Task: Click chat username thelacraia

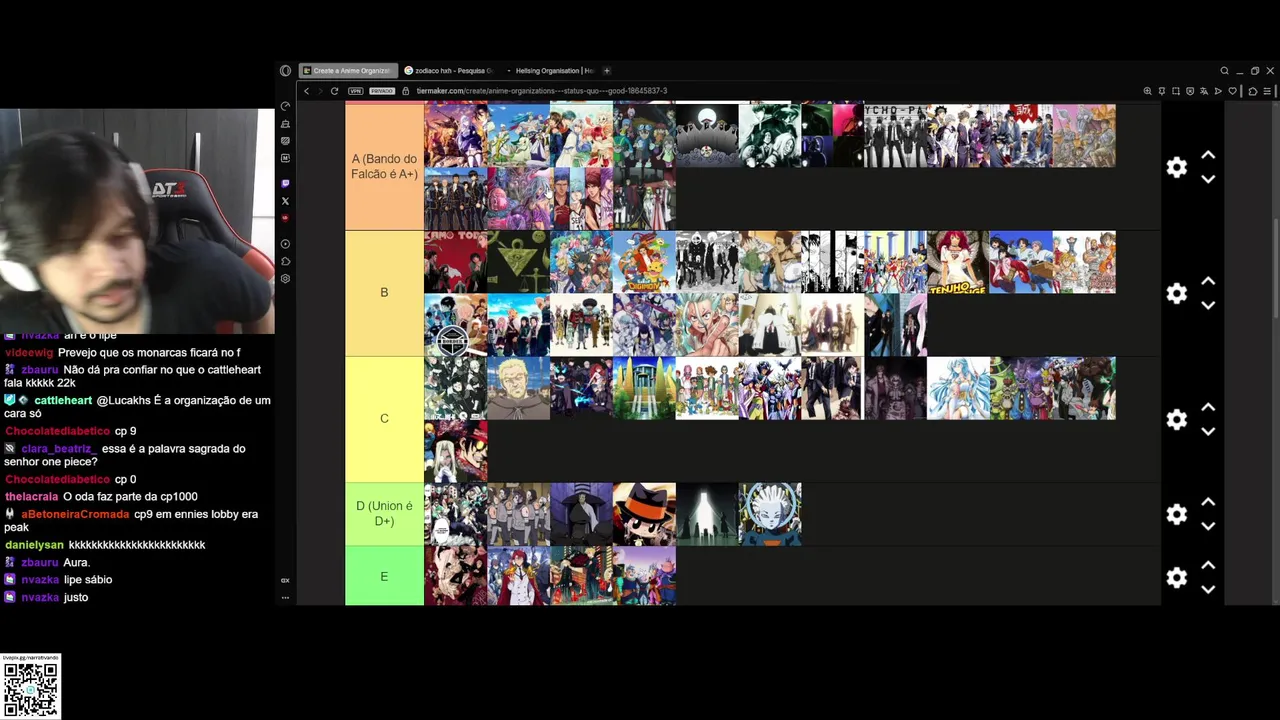Action: 31,497
